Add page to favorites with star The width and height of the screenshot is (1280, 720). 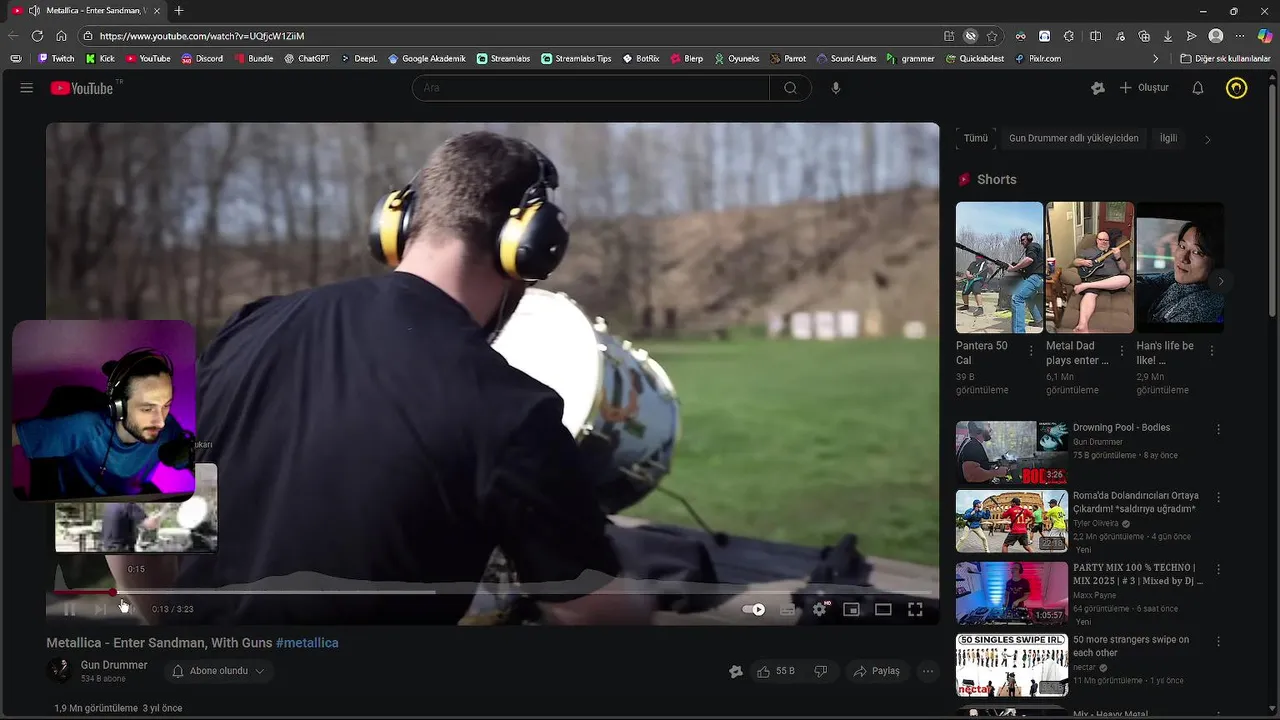[992, 36]
